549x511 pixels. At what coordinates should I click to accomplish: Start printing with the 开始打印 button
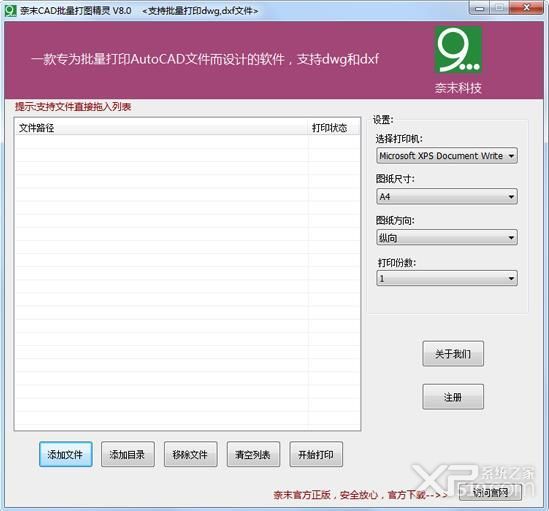tap(316, 455)
